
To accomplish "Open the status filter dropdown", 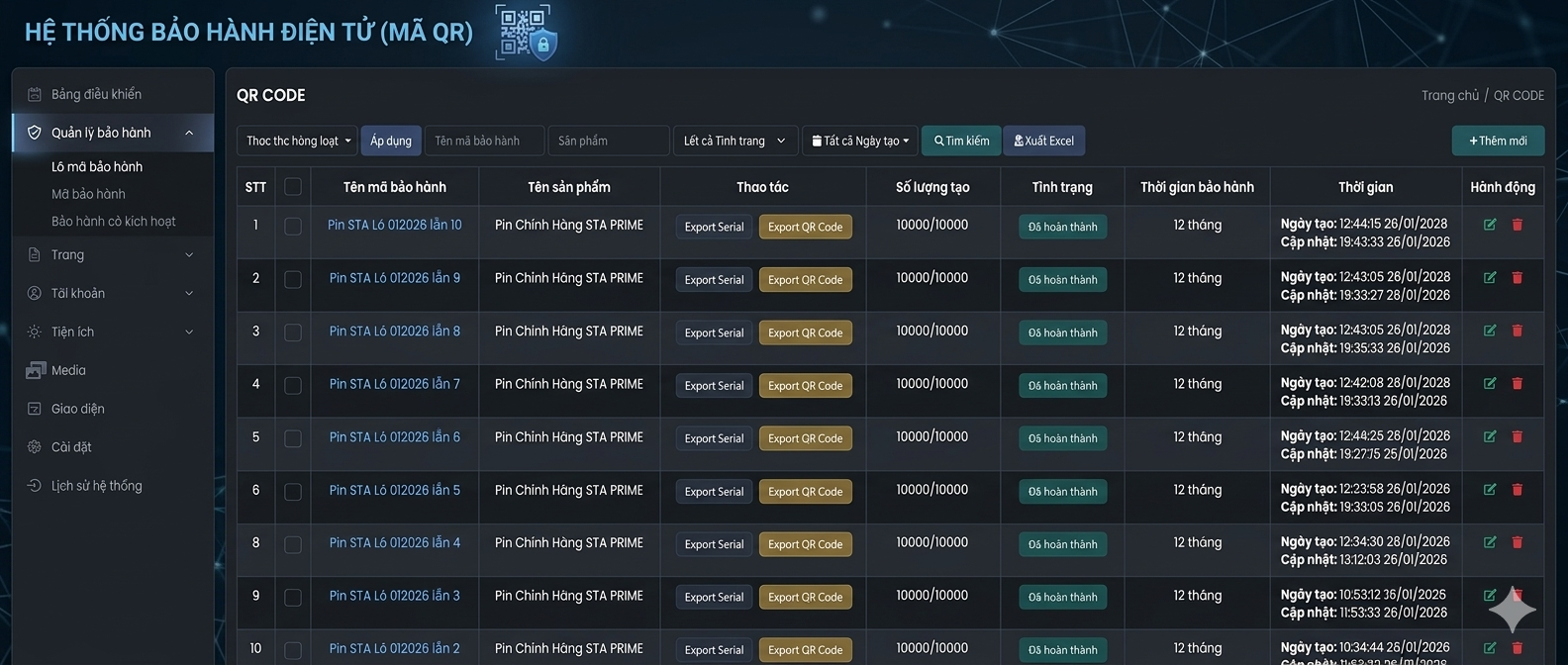I will pyautogui.click(x=734, y=141).
